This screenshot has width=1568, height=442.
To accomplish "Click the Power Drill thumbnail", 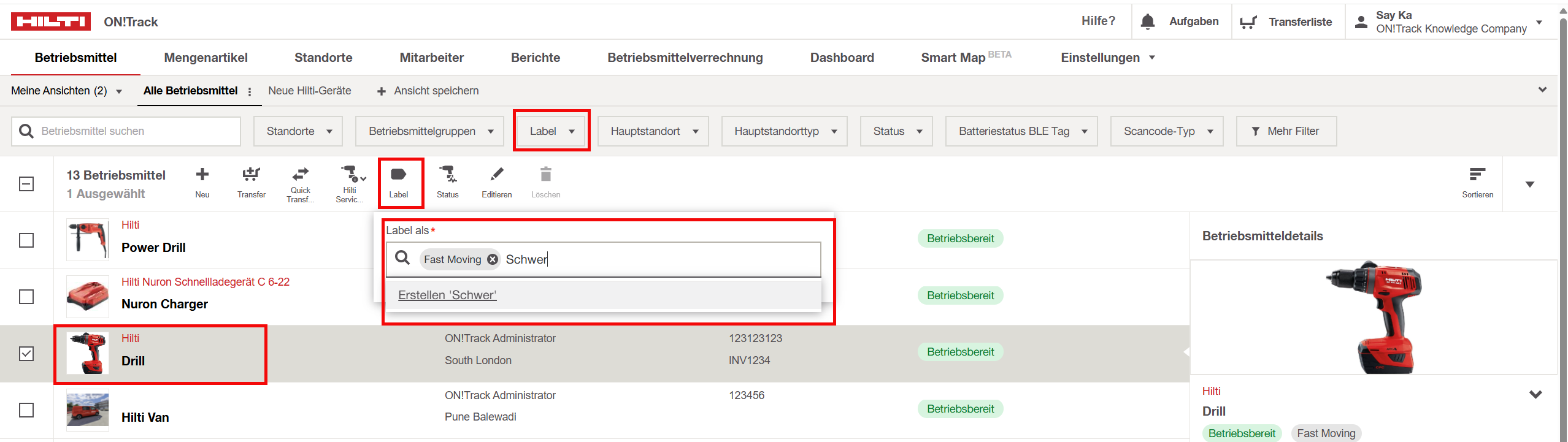I will pos(88,240).
